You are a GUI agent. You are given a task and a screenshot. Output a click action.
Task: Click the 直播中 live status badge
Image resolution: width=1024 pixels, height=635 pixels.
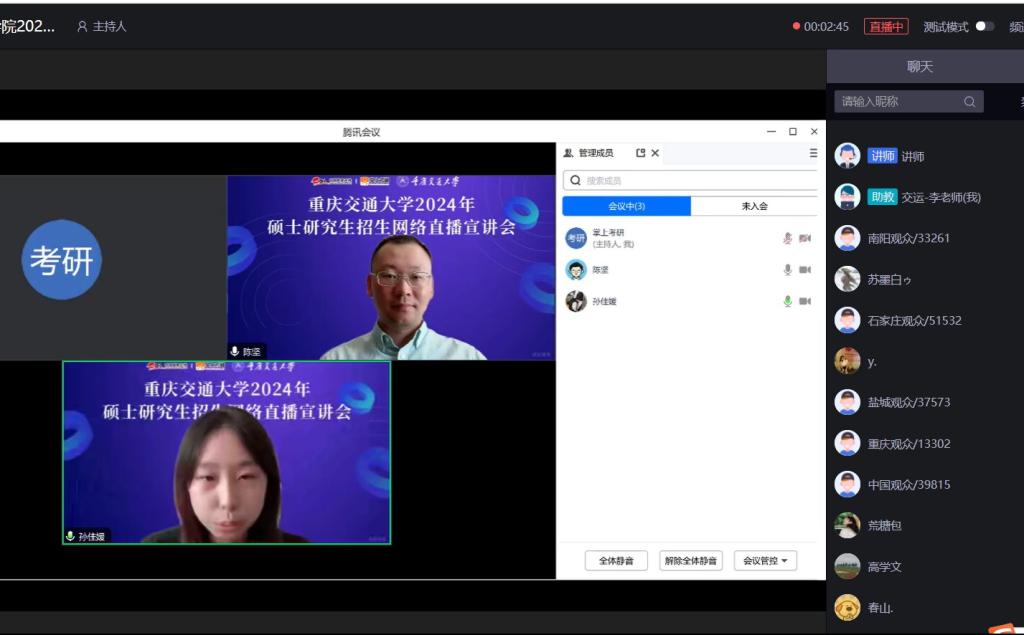886,26
